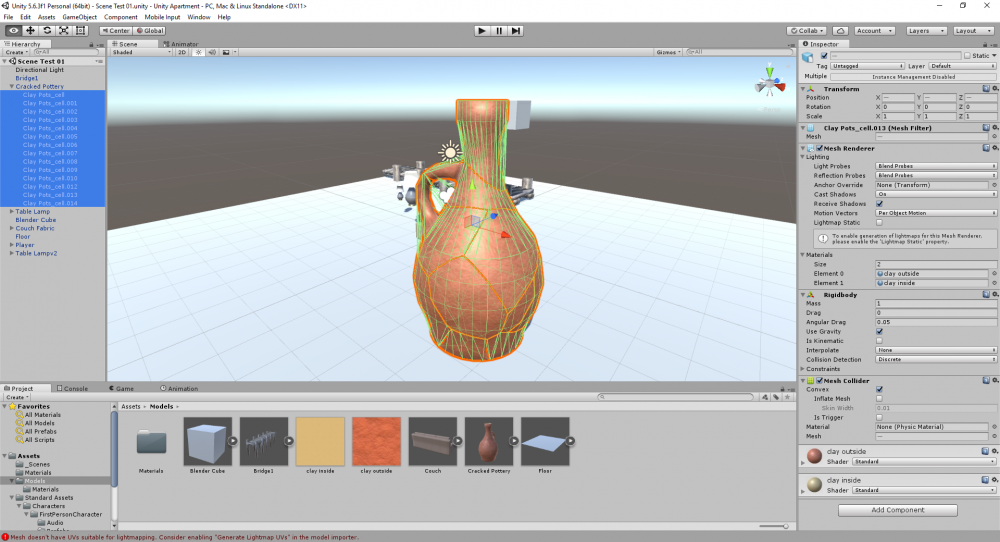Open Mesh Filter help icon
Image resolution: width=1000 pixels, height=542 pixels.
click(x=986, y=128)
